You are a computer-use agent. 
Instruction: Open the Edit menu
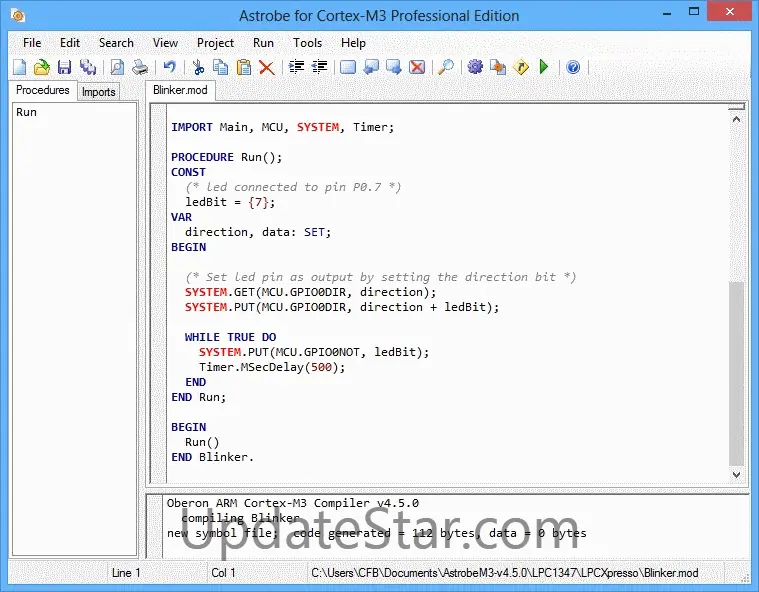coord(70,43)
